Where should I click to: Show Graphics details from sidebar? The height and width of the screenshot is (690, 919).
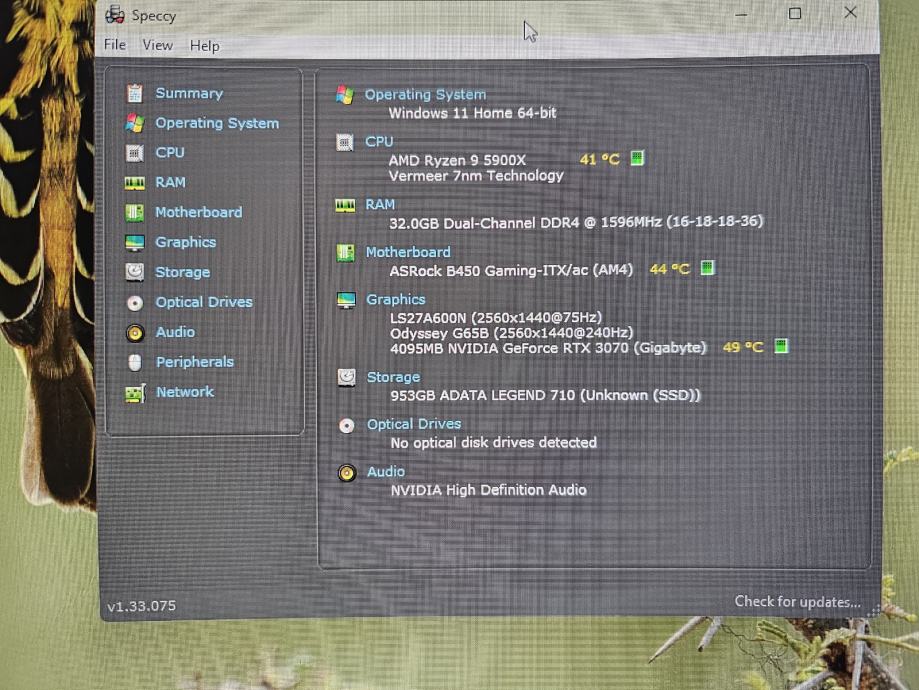click(x=186, y=242)
